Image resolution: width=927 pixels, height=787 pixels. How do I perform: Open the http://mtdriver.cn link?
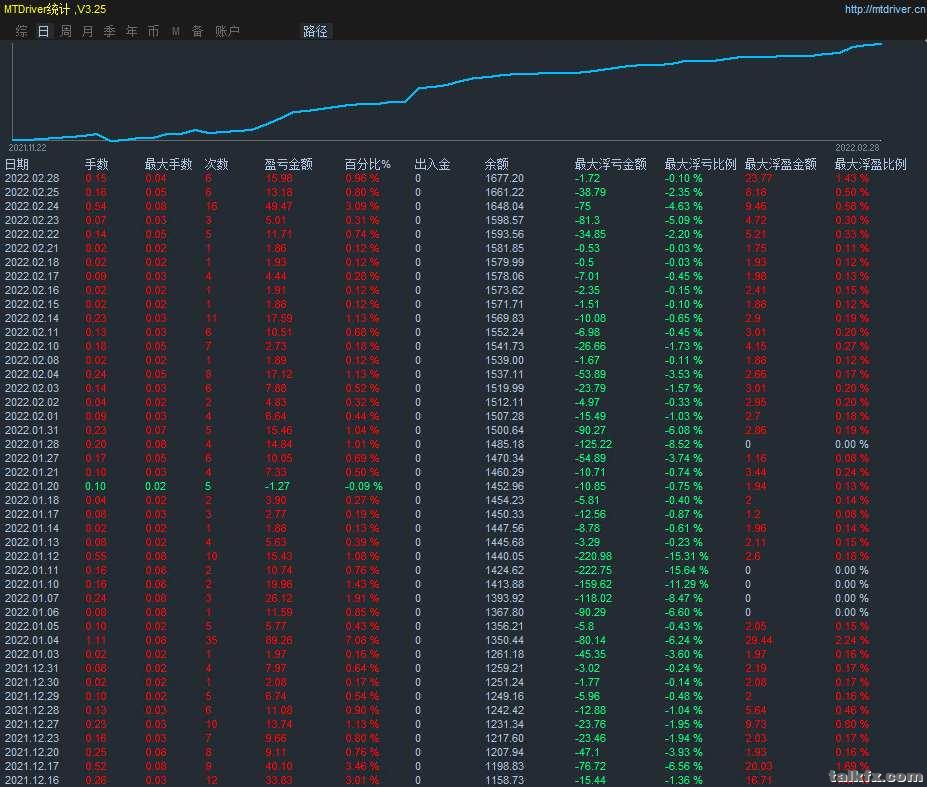(x=885, y=9)
